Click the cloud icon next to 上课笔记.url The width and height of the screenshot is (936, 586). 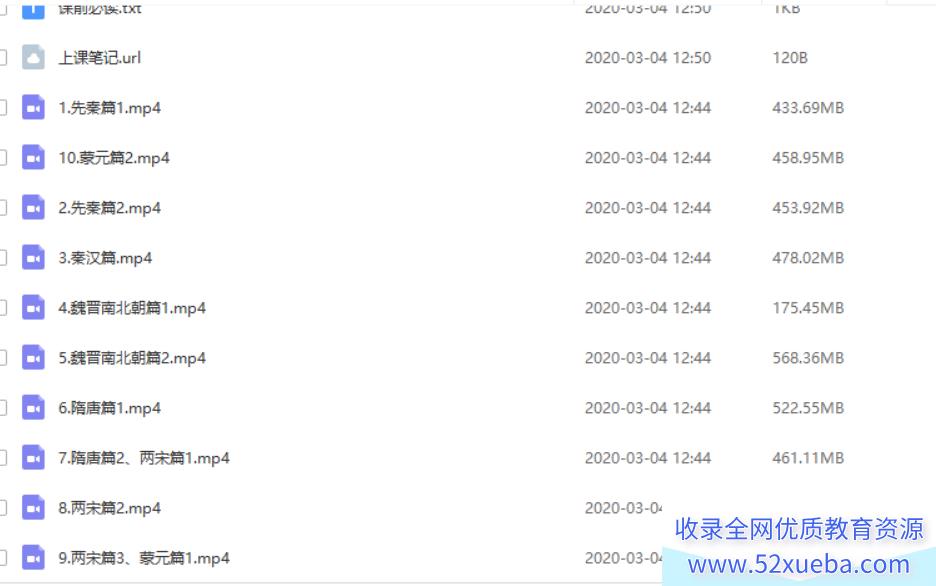(33, 57)
